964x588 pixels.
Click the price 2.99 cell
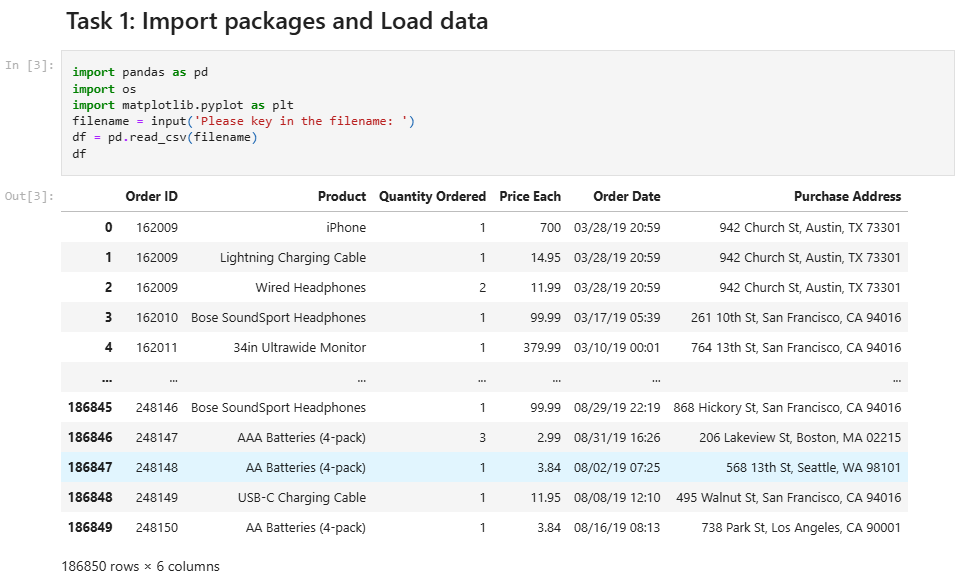tap(548, 438)
